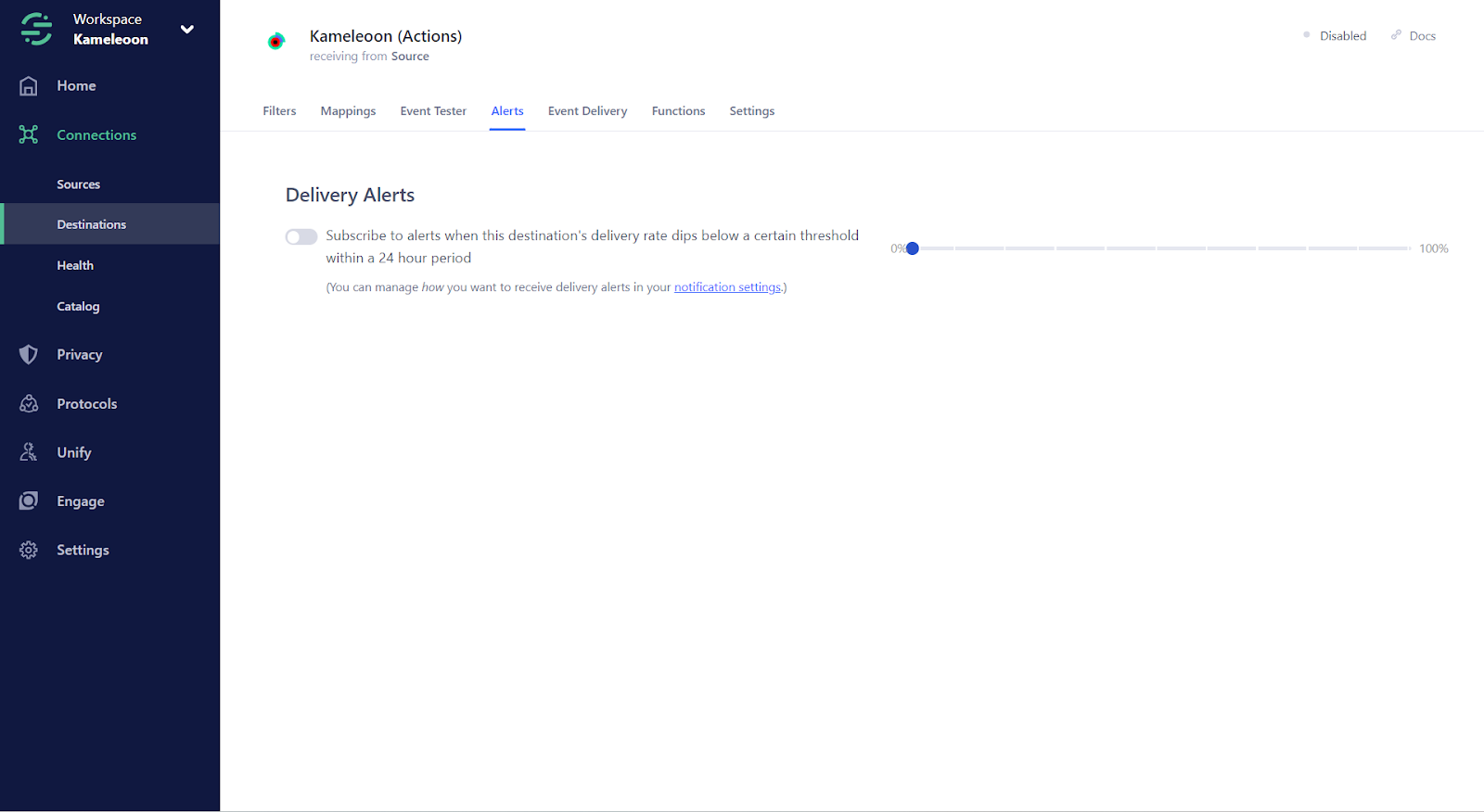The width and height of the screenshot is (1484, 812).
Task: Click the Kameleoon (Actions) title
Action: coord(386,36)
